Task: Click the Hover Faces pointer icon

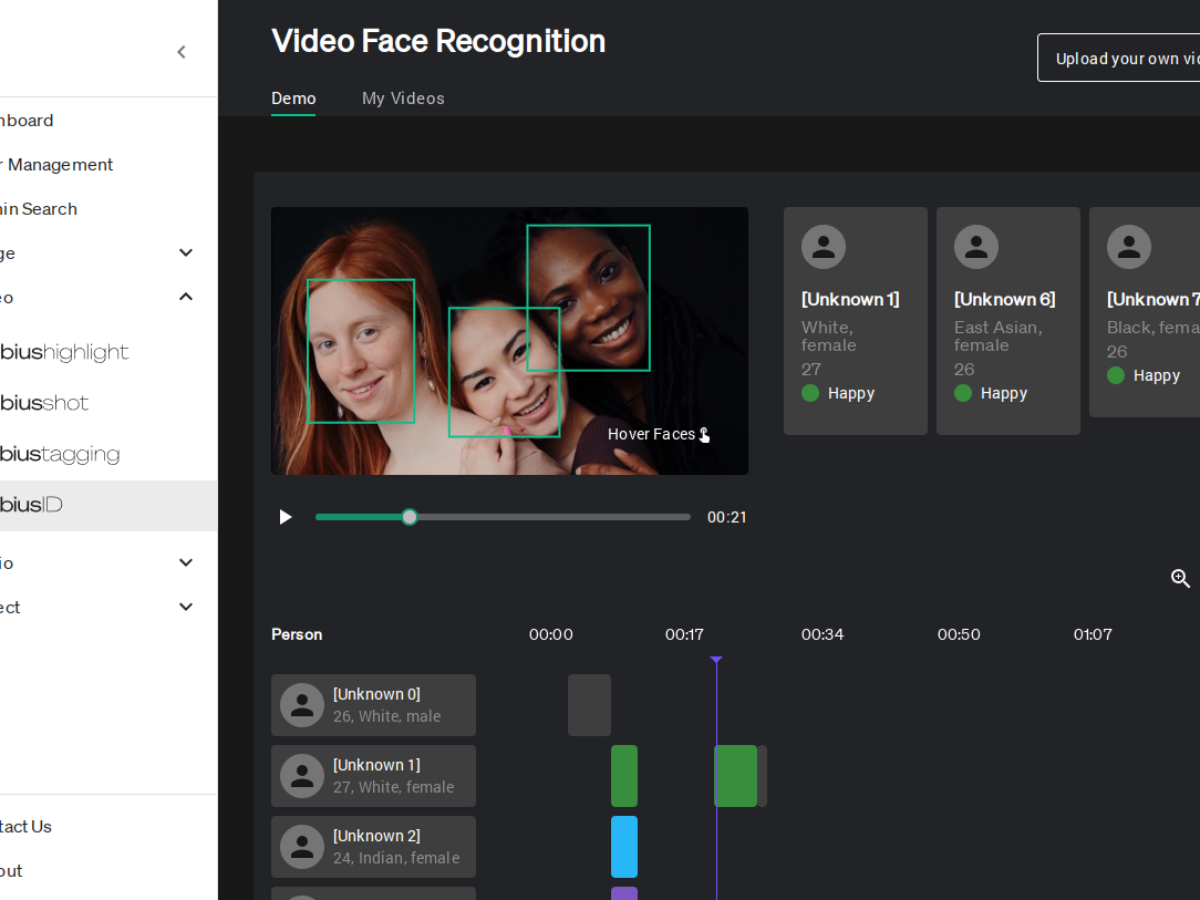Action: coord(704,434)
